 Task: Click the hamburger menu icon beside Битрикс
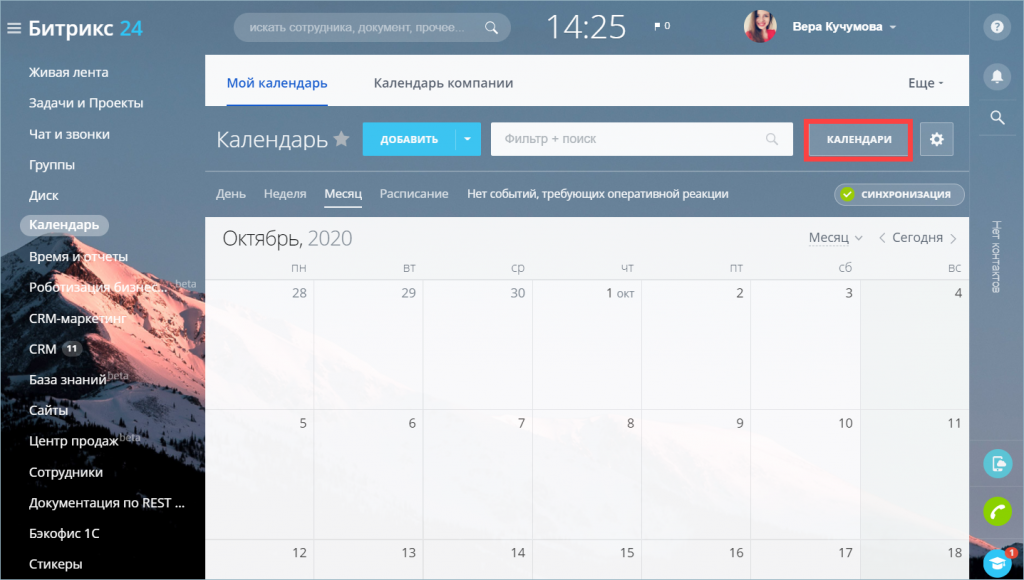coord(13,28)
